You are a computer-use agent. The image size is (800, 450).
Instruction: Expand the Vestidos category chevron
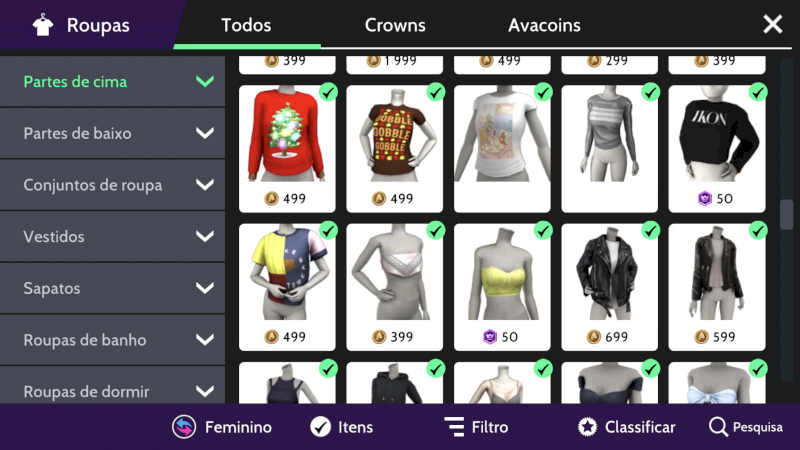coord(205,236)
